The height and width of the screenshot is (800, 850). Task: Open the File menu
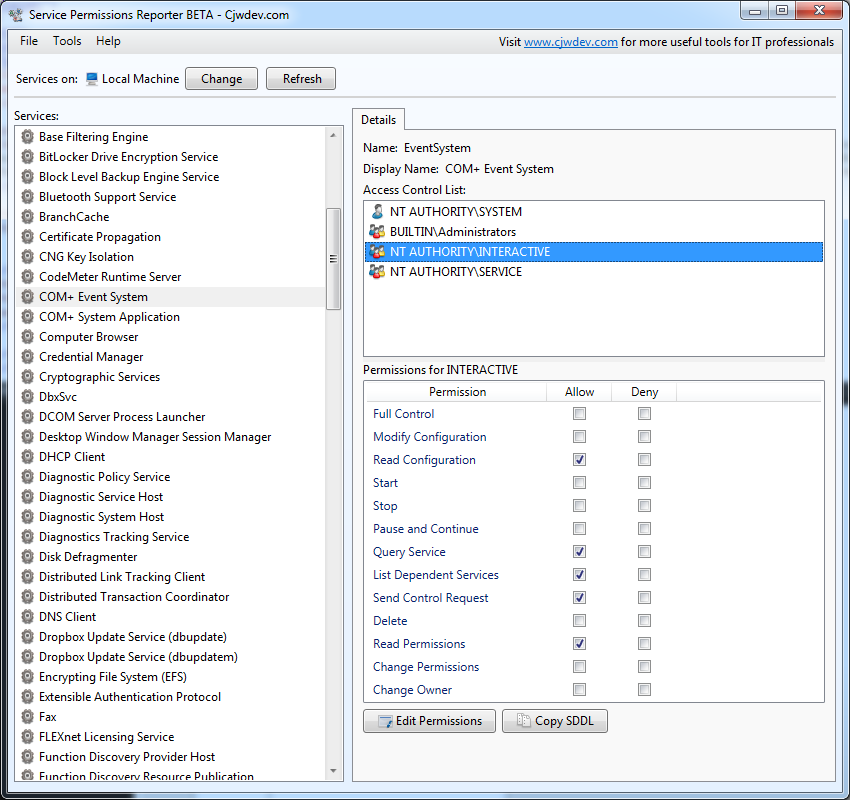click(x=29, y=41)
